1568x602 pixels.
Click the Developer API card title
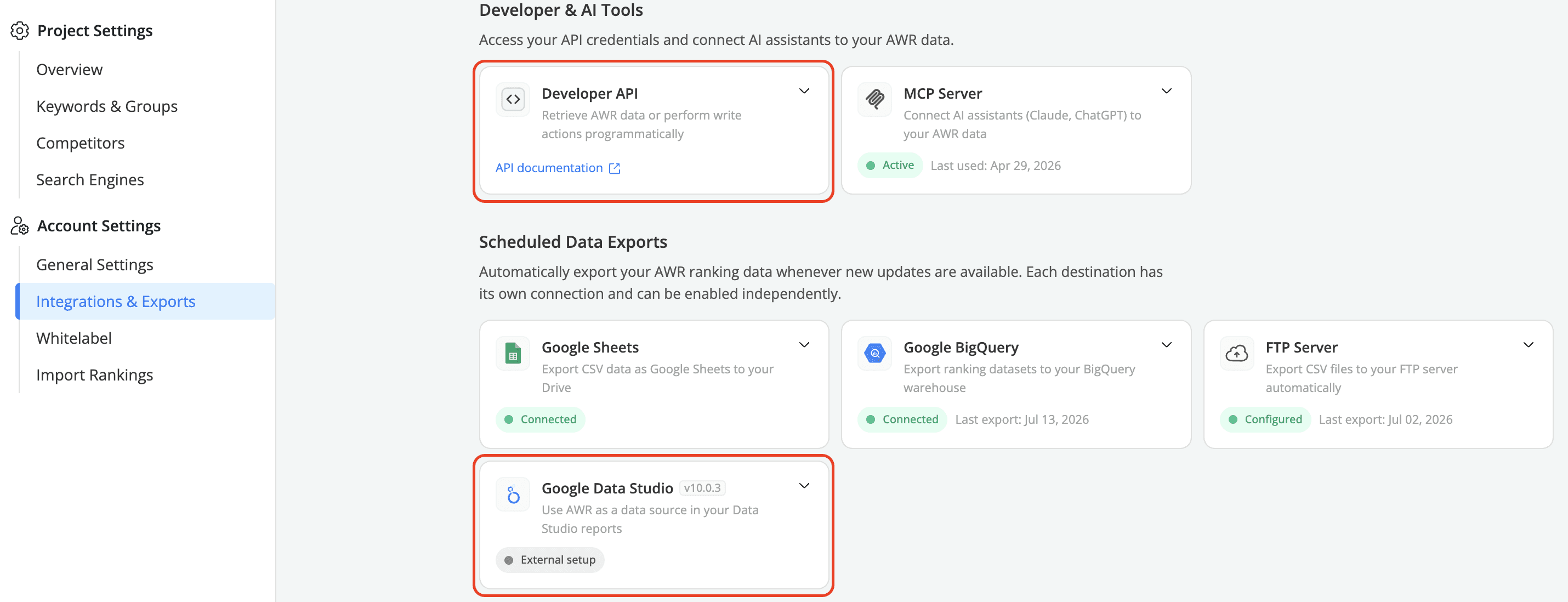point(589,94)
